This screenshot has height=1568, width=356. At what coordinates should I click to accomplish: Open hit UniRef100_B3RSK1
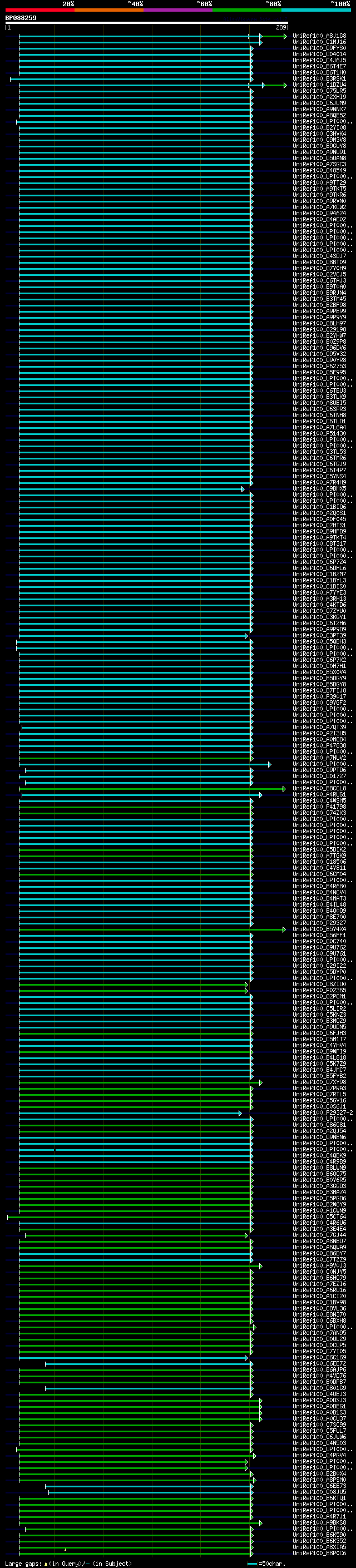319,78
